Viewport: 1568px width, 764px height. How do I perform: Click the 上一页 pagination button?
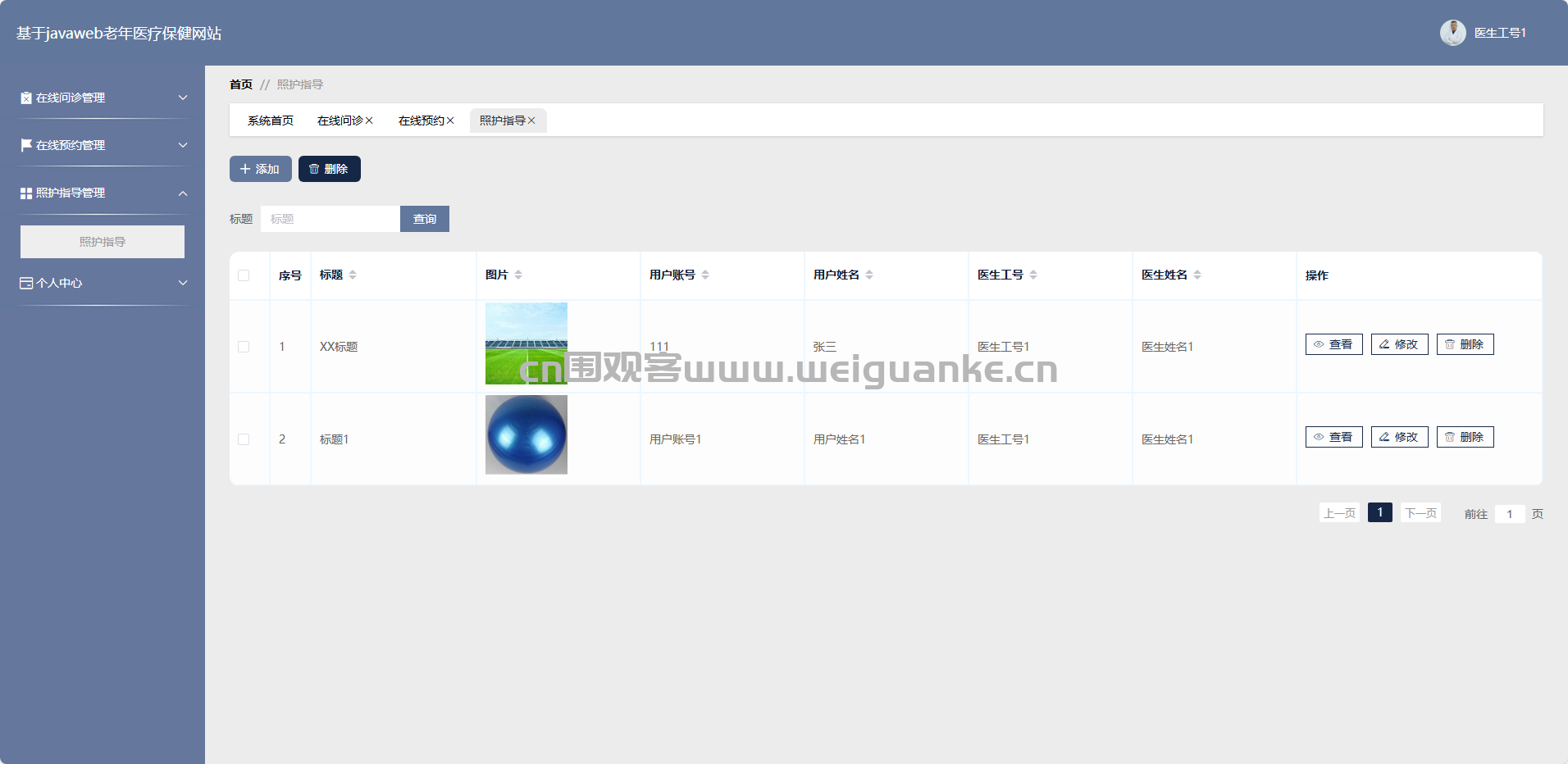[1339, 513]
